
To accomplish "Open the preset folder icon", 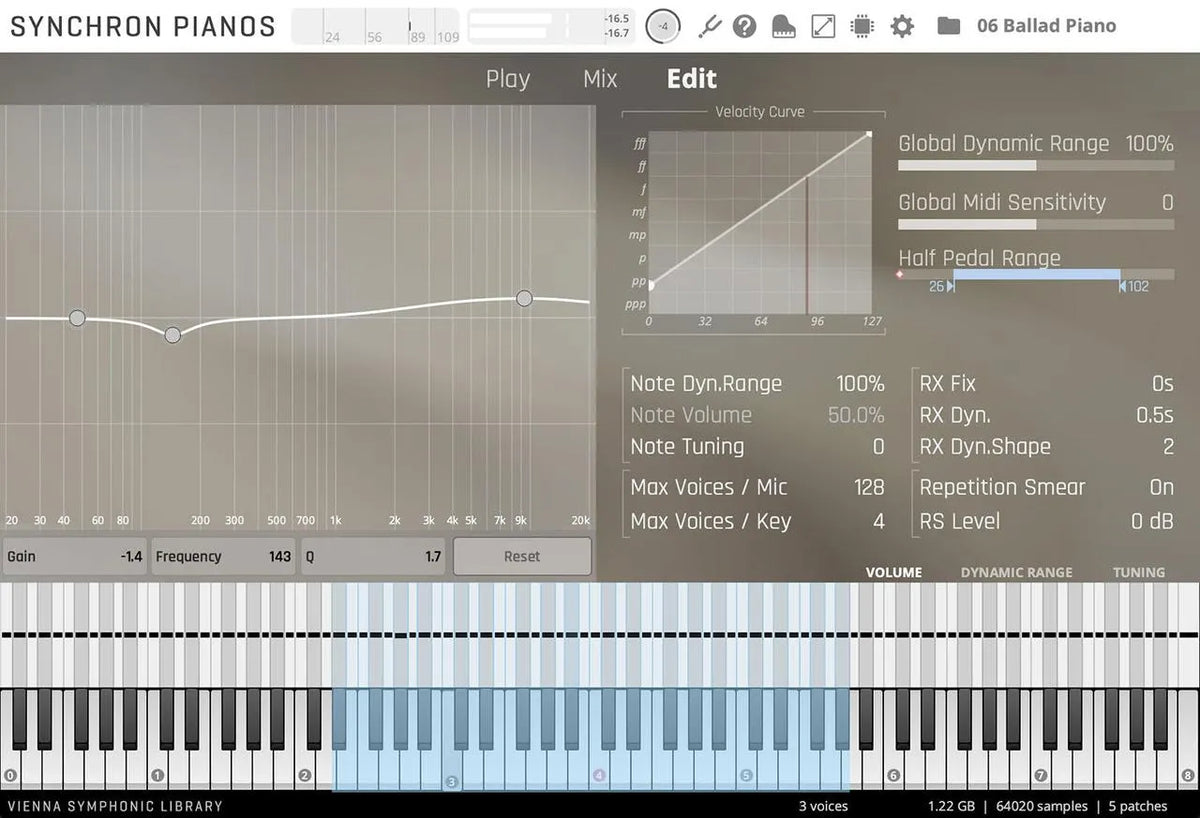I will click(x=948, y=26).
